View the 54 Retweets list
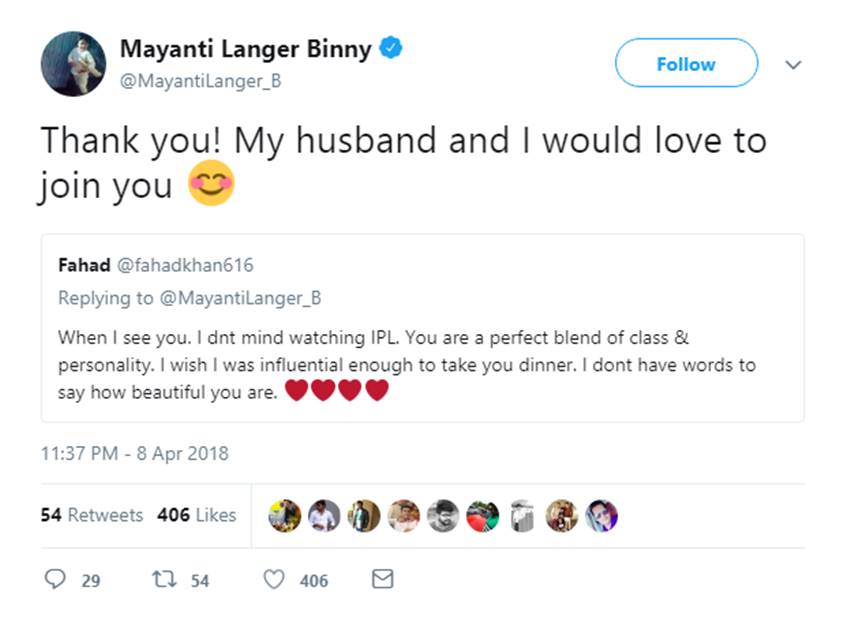The height and width of the screenshot is (624, 850). [92, 515]
